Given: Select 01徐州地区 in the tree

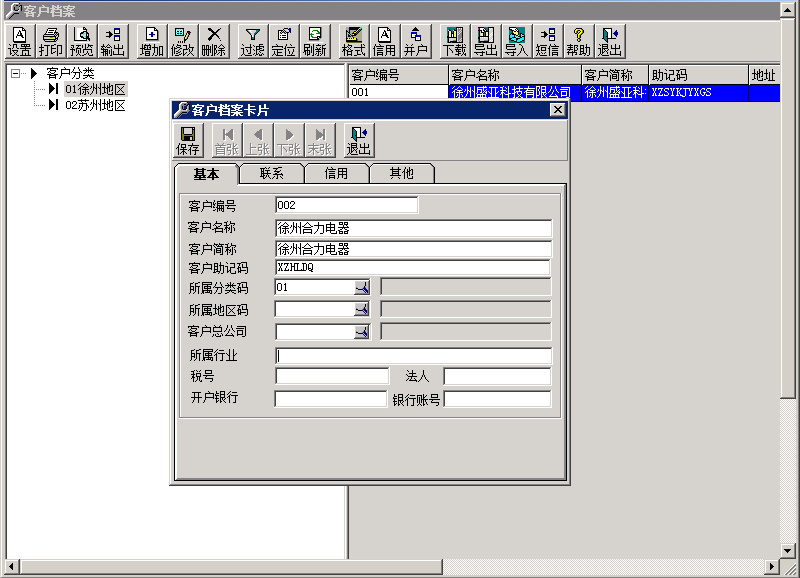Looking at the screenshot, I should (95, 89).
